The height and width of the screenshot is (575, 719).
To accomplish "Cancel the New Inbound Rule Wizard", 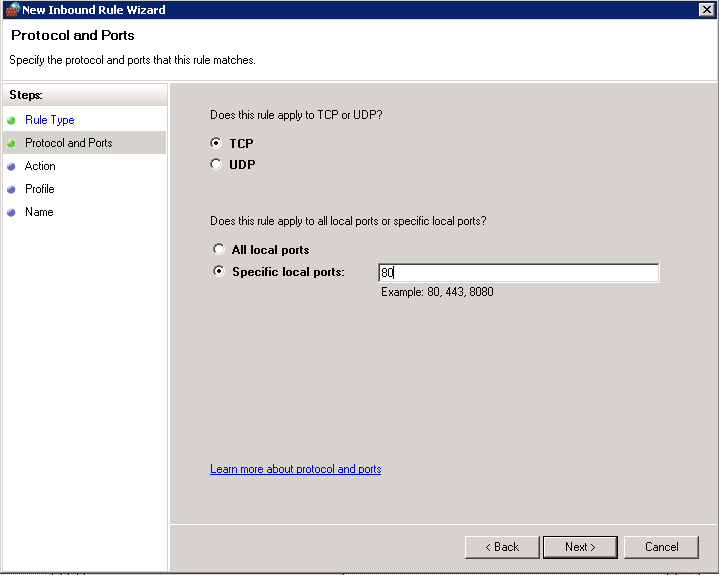I will pyautogui.click(x=661, y=547).
